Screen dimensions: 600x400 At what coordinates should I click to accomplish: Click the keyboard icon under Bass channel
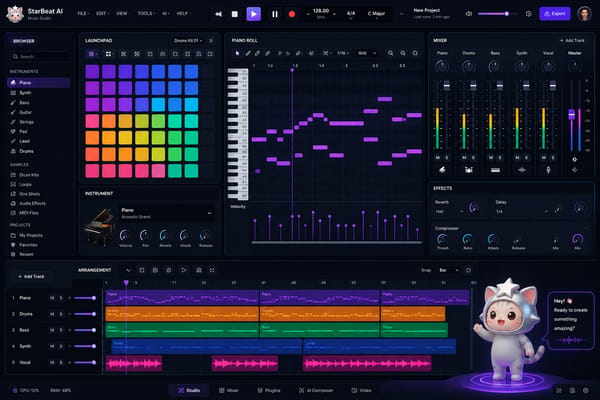495,170
